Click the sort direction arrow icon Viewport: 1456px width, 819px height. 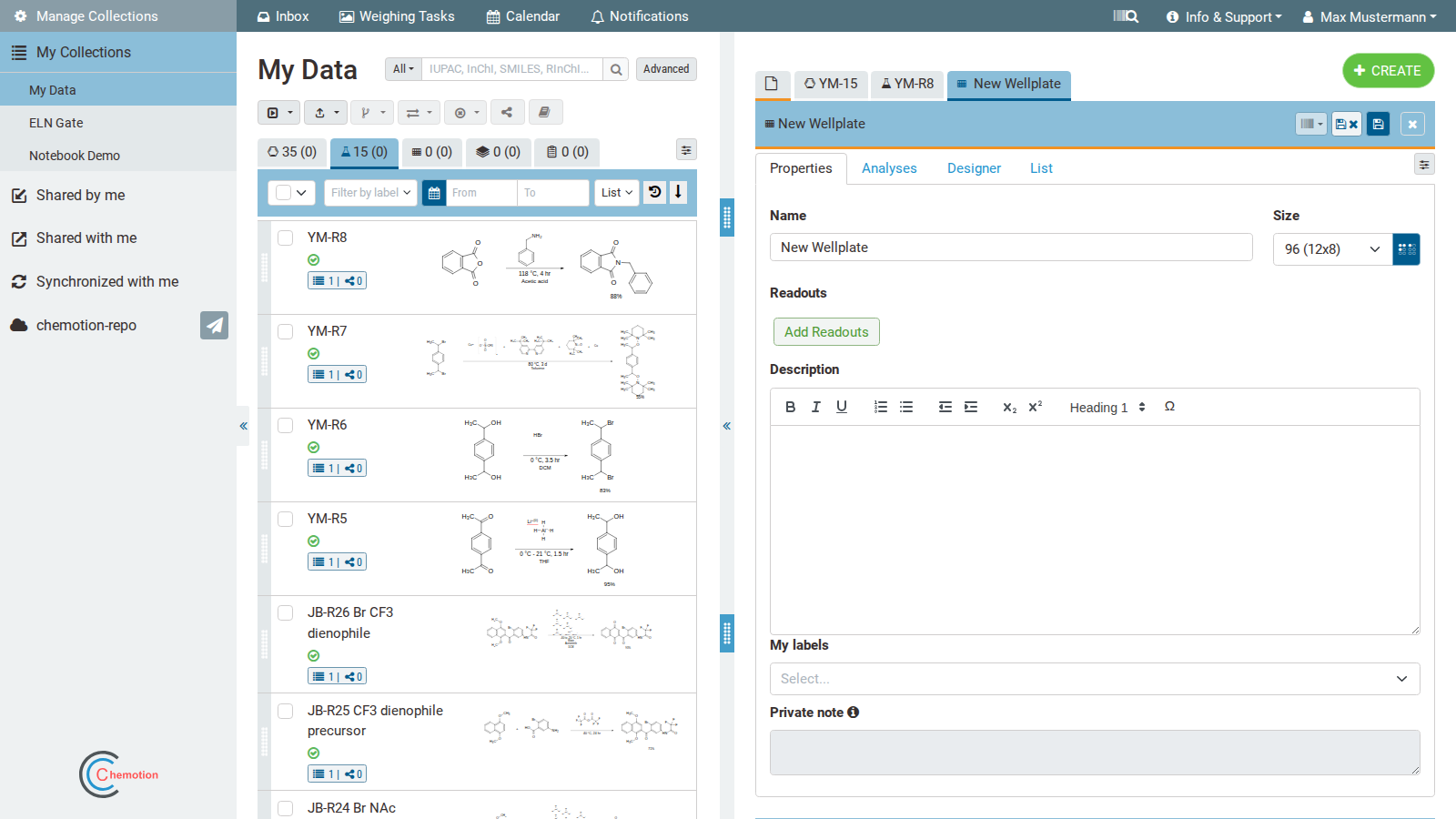[x=678, y=192]
